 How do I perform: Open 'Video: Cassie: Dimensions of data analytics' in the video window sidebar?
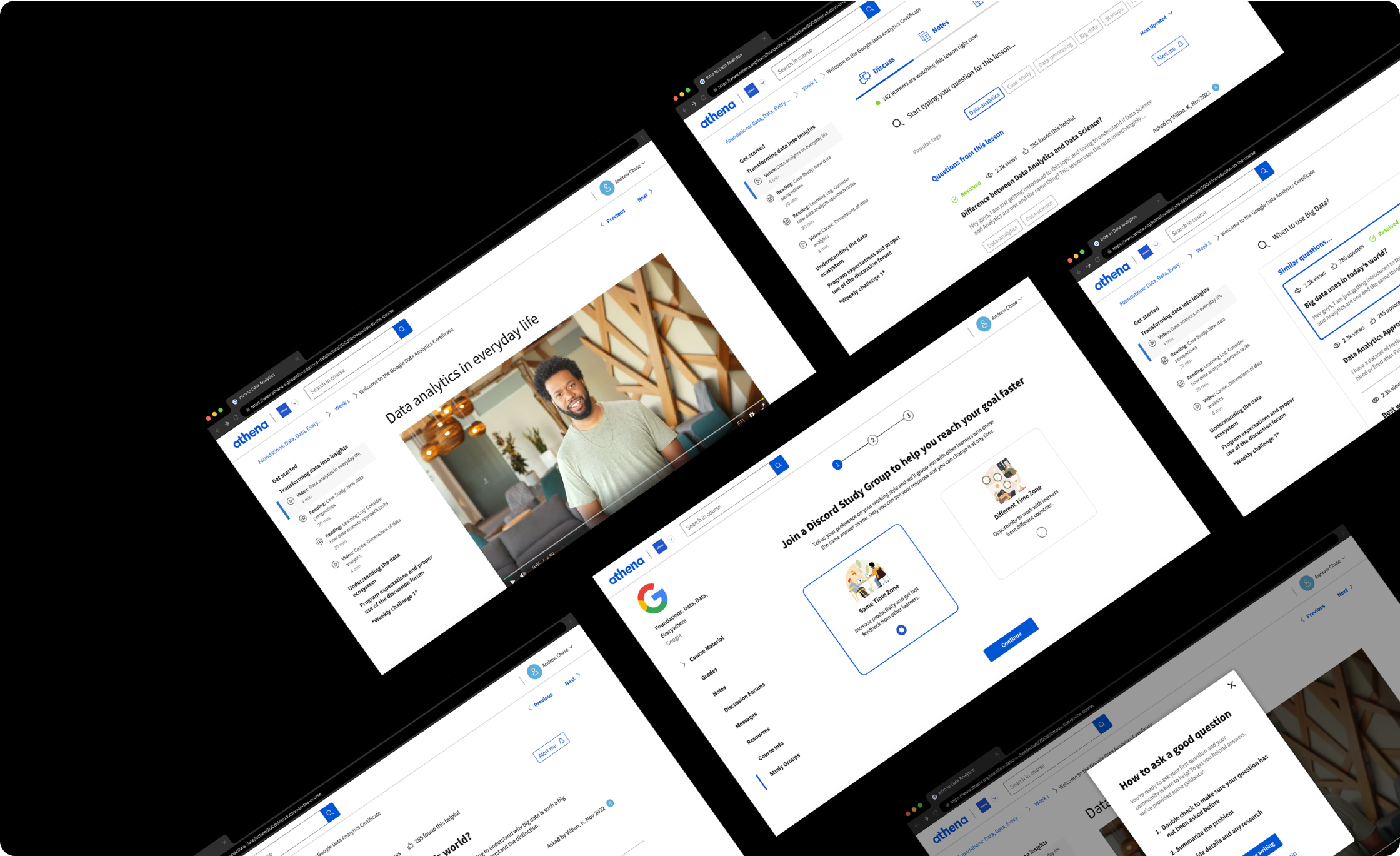367,545
